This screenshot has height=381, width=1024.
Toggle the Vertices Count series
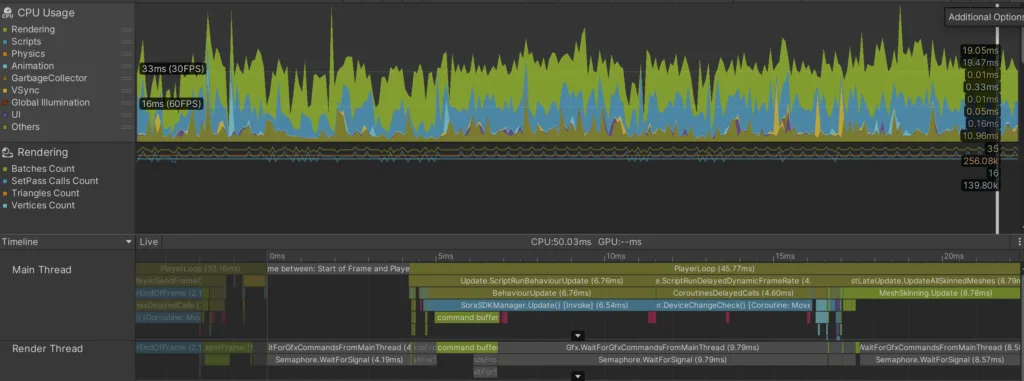[x=5, y=205]
